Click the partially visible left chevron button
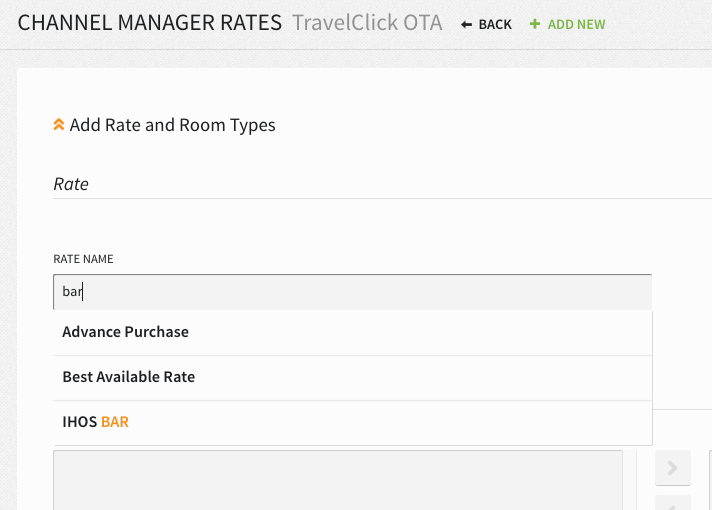This screenshot has height=510, width=712. [x=672, y=503]
